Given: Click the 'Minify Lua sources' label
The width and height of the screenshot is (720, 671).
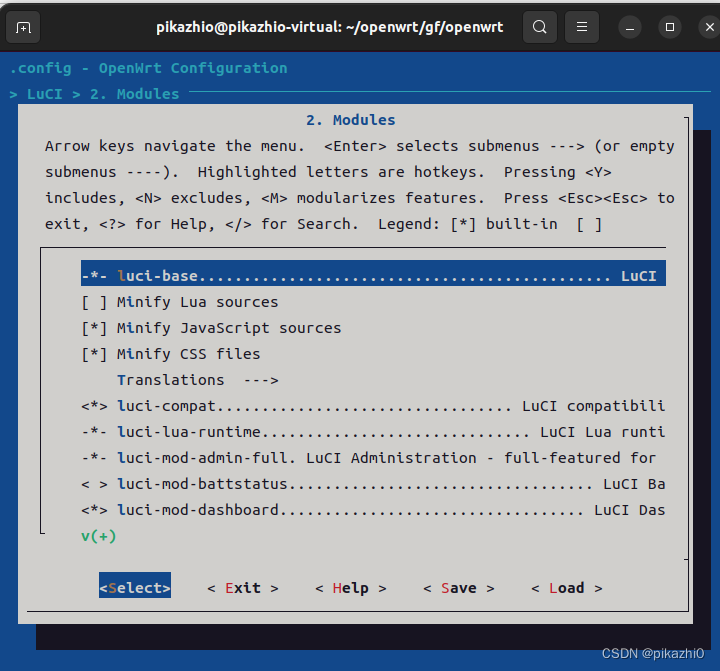Looking at the screenshot, I should [x=197, y=302].
